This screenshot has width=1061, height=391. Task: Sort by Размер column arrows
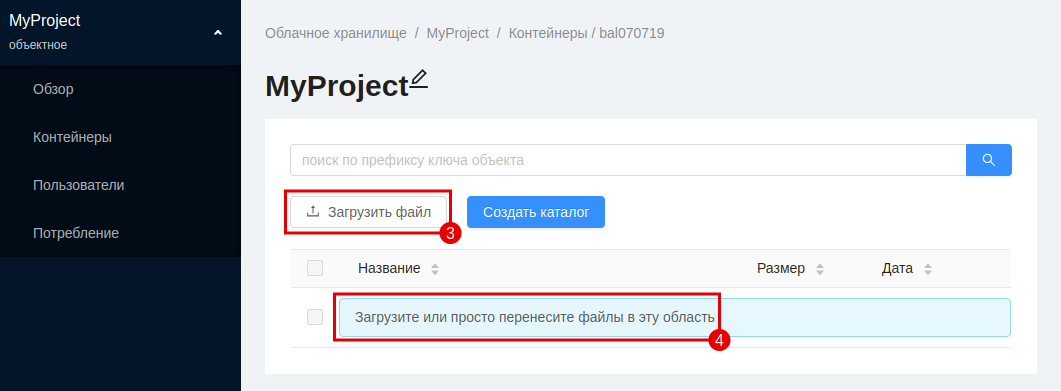pyautogui.click(x=820, y=269)
